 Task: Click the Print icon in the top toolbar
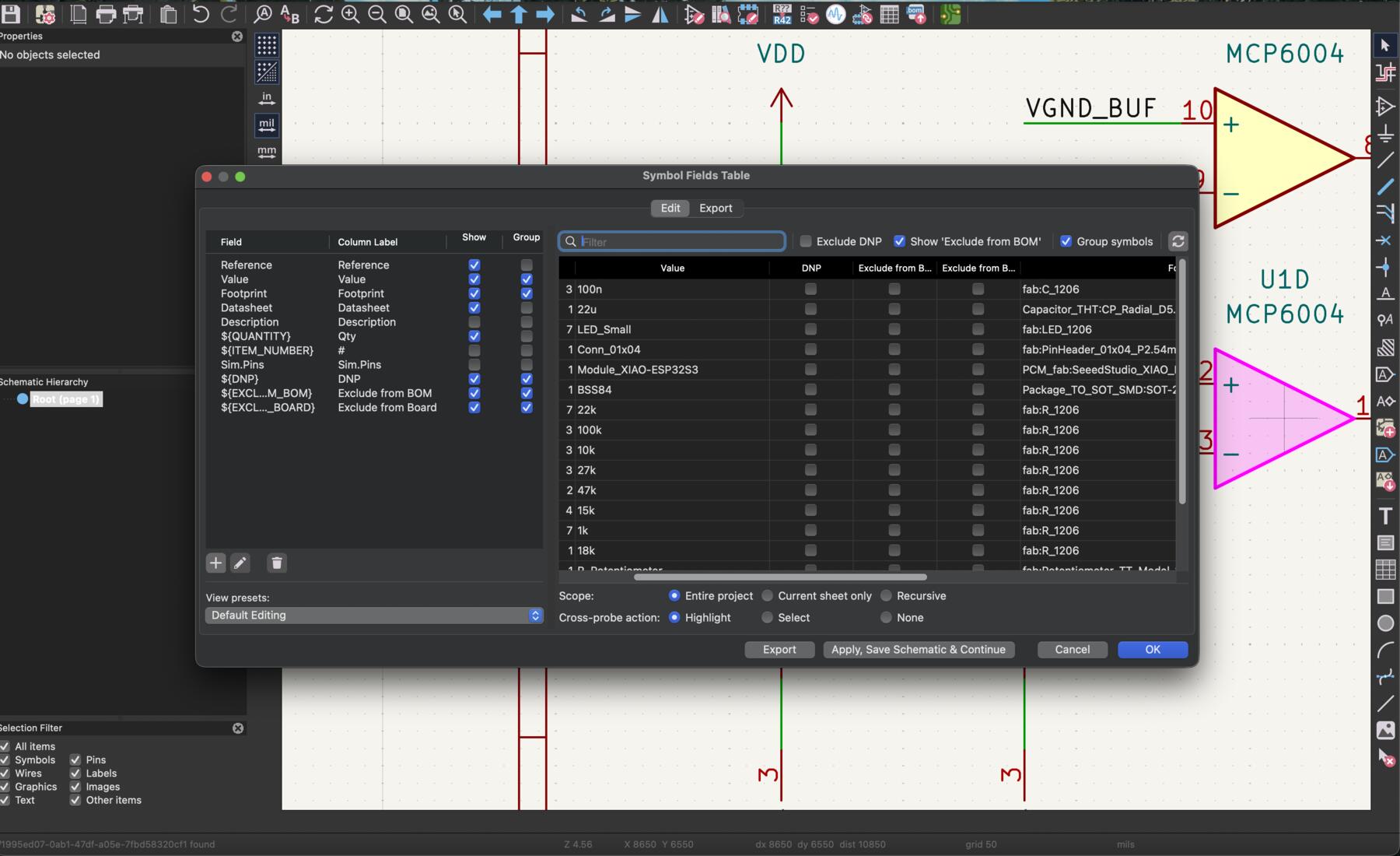(x=107, y=14)
